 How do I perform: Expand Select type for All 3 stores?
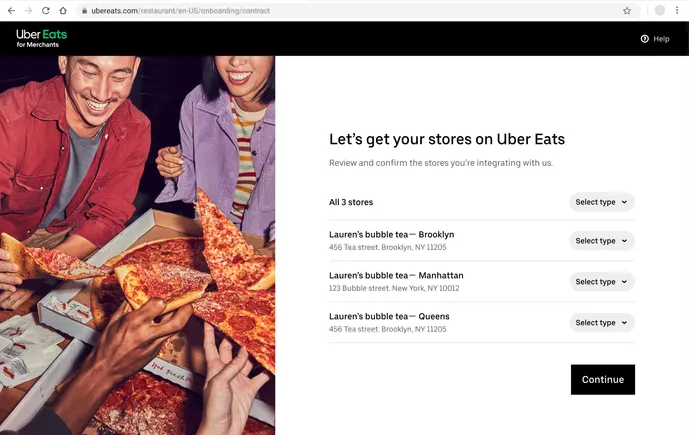pos(602,202)
